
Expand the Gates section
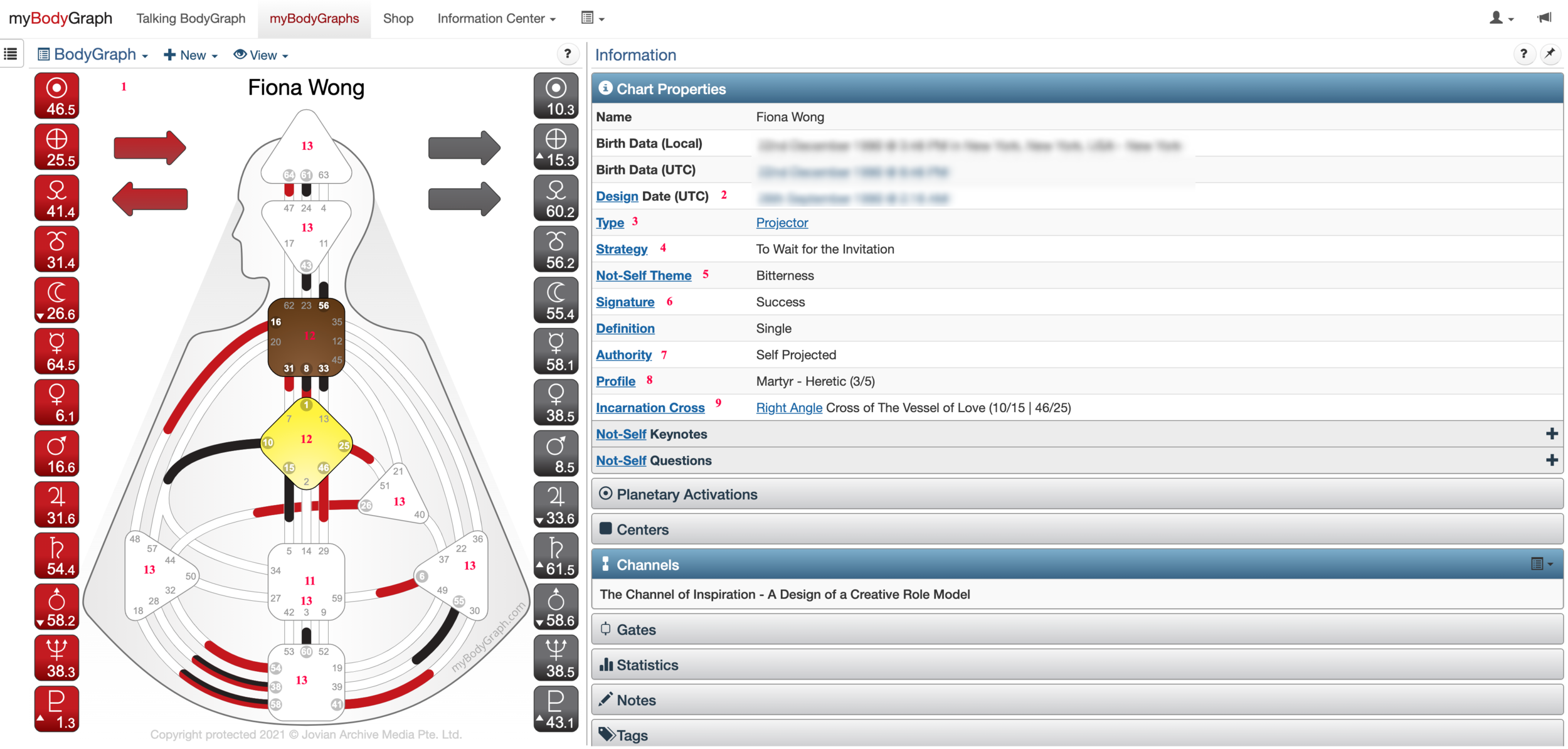[x=1076, y=630]
